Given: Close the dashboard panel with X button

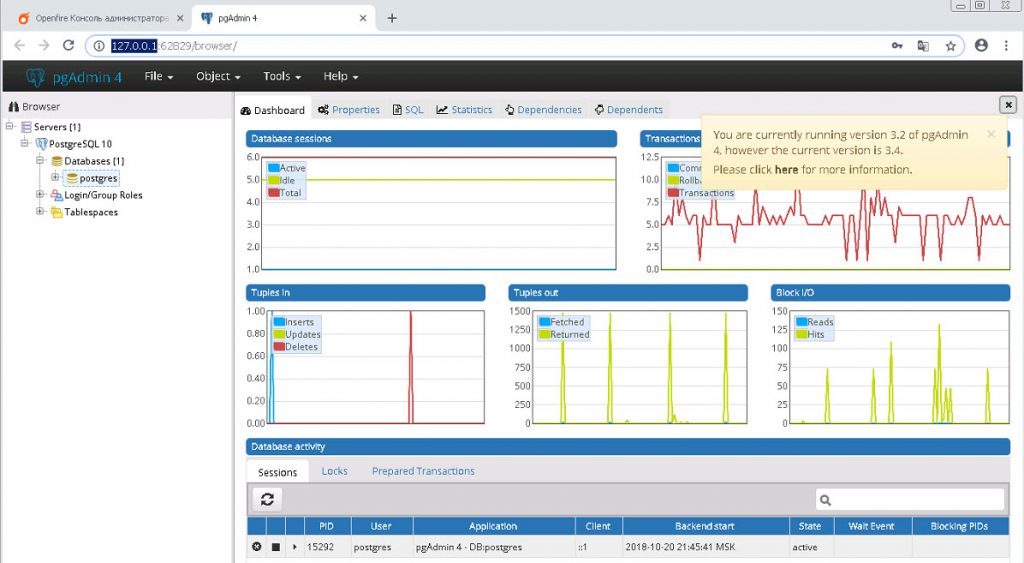Looking at the screenshot, I should point(1008,105).
